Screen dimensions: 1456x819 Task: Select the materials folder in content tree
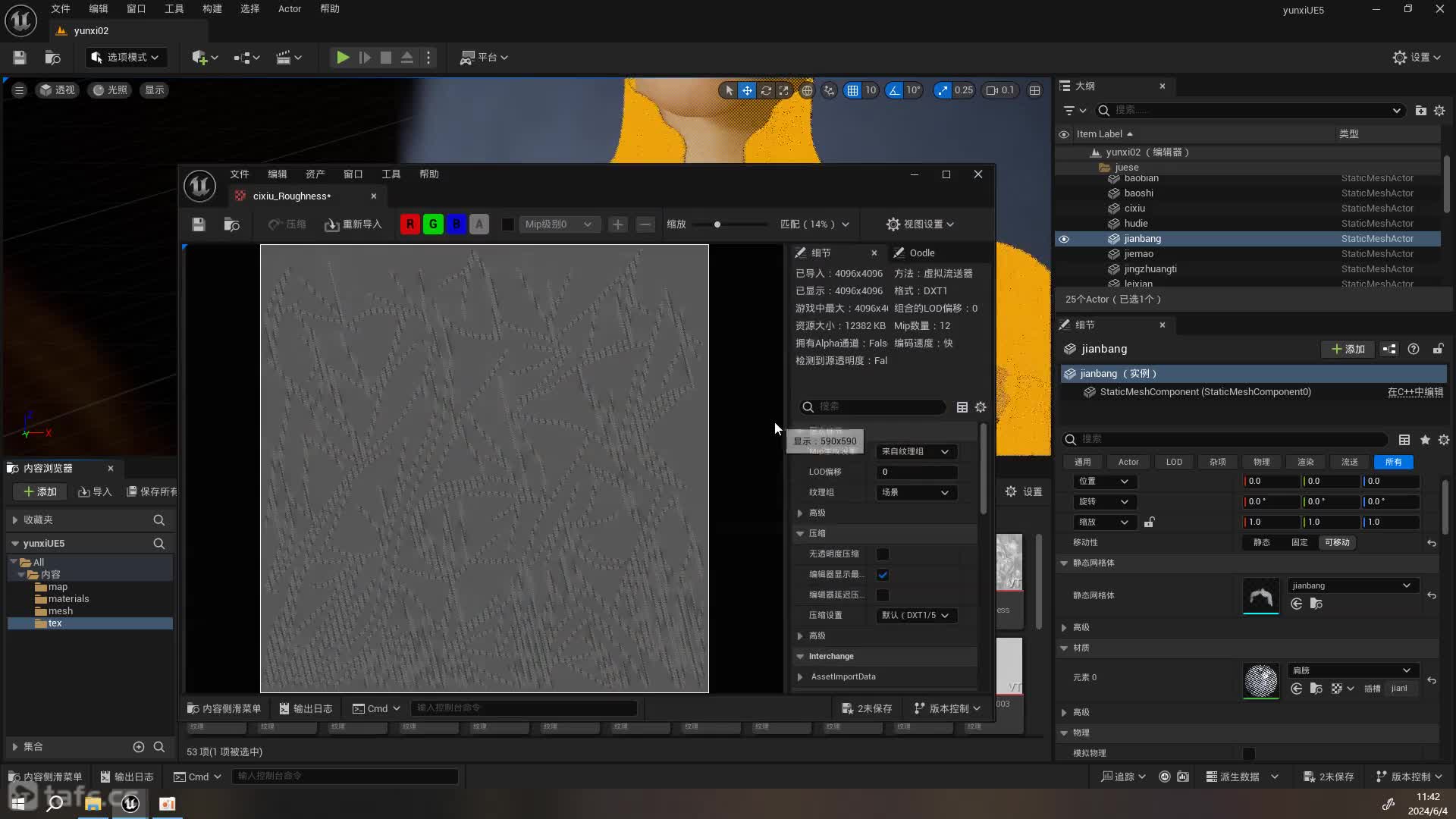(x=68, y=599)
